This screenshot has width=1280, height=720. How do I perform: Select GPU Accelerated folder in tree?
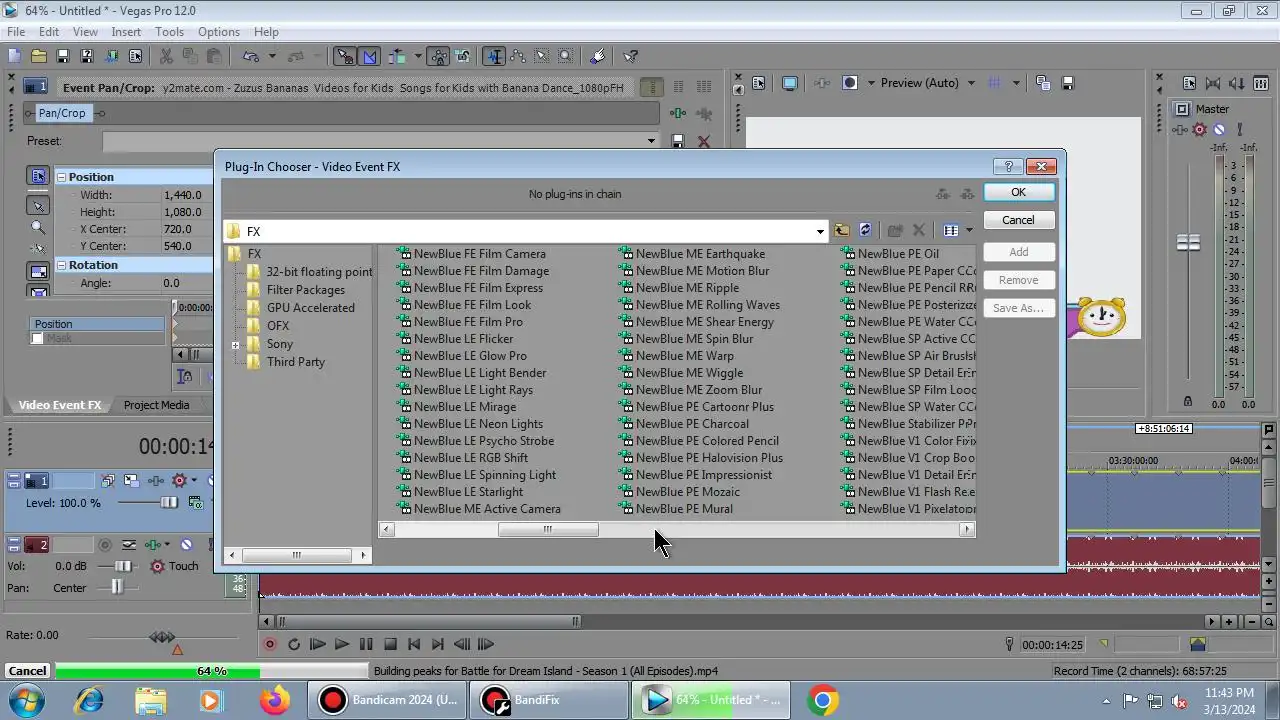[x=310, y=308]
